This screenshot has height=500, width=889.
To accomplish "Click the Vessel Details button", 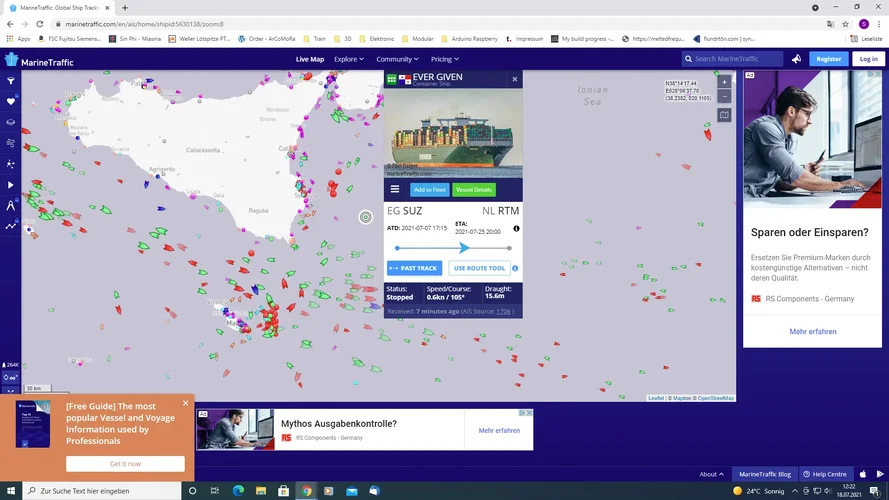I will click(x=474, y=189).
